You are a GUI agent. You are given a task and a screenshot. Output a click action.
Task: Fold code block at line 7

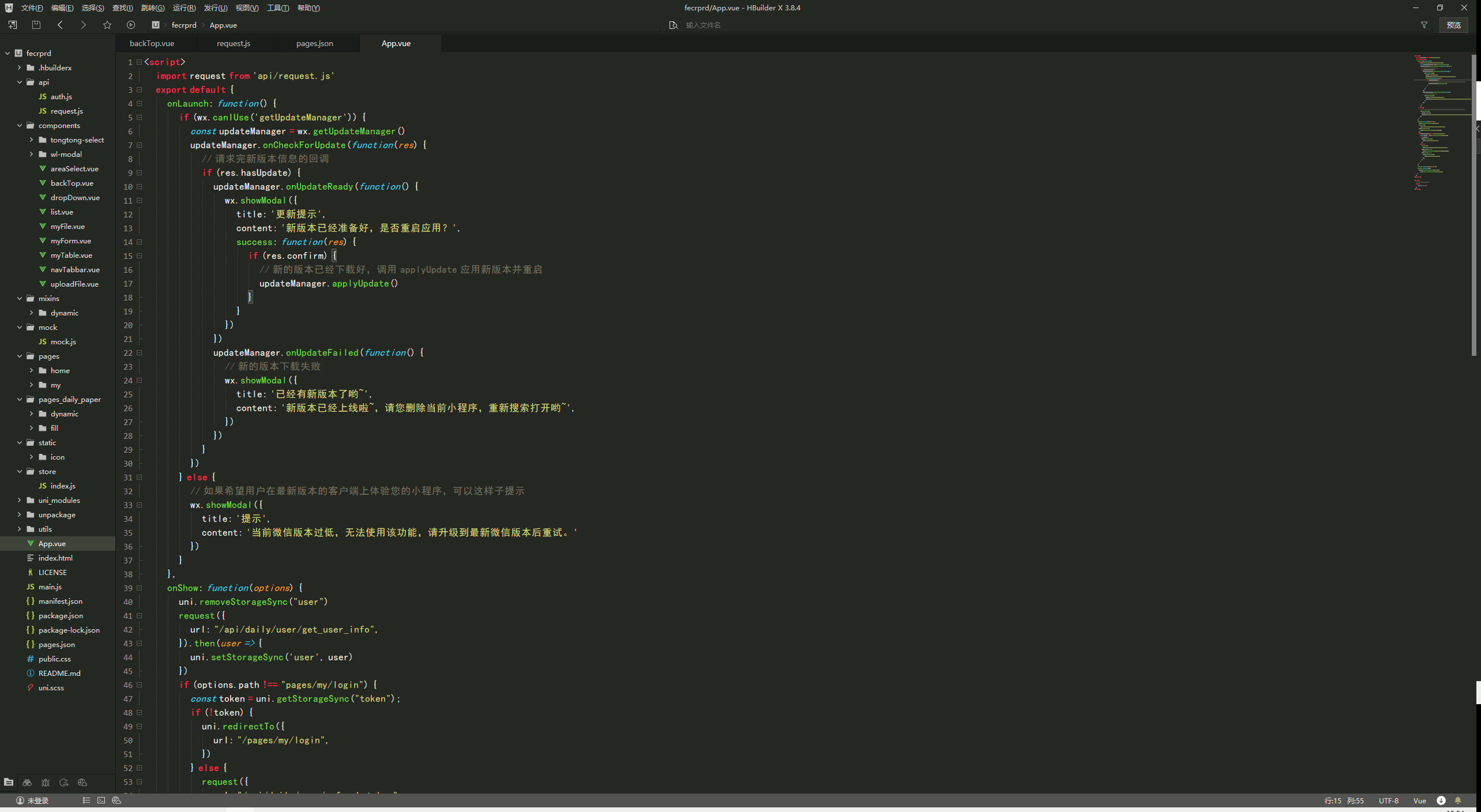tap(139, 145)
